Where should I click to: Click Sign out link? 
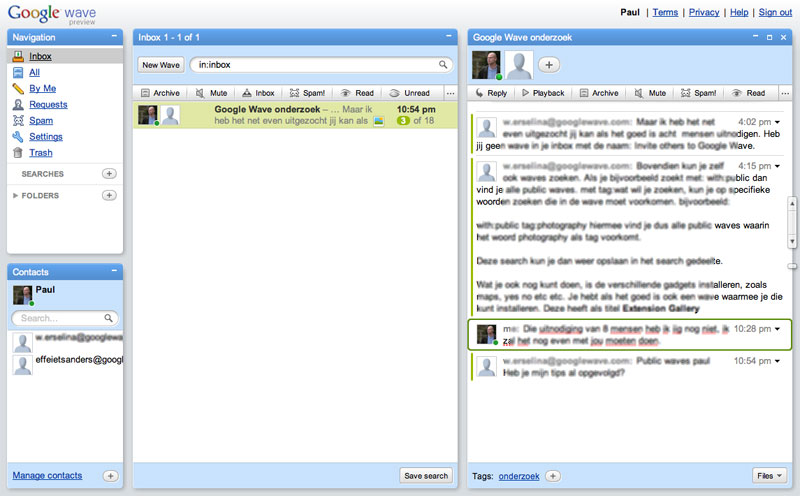click(x=775, y=12)
